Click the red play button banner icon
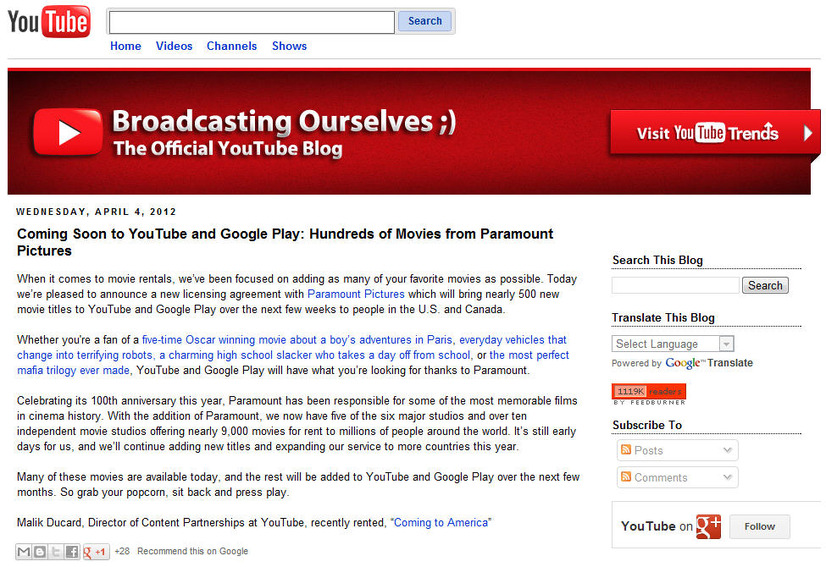This screenshot has width=826, height=567. [x=68, y=133]
